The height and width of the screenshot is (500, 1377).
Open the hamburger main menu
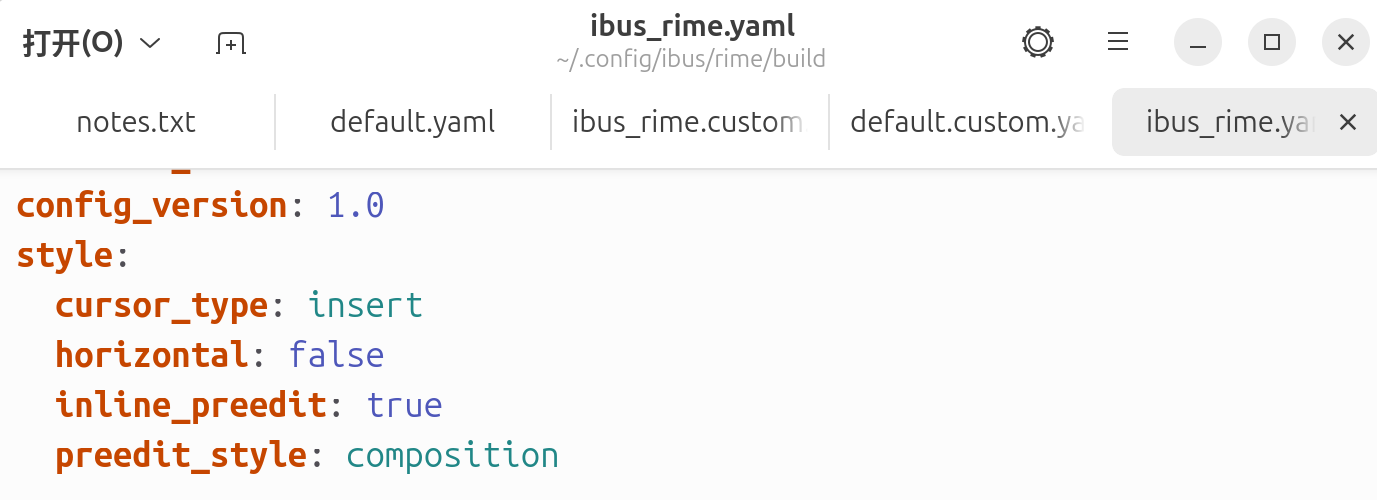[1118, 42]
